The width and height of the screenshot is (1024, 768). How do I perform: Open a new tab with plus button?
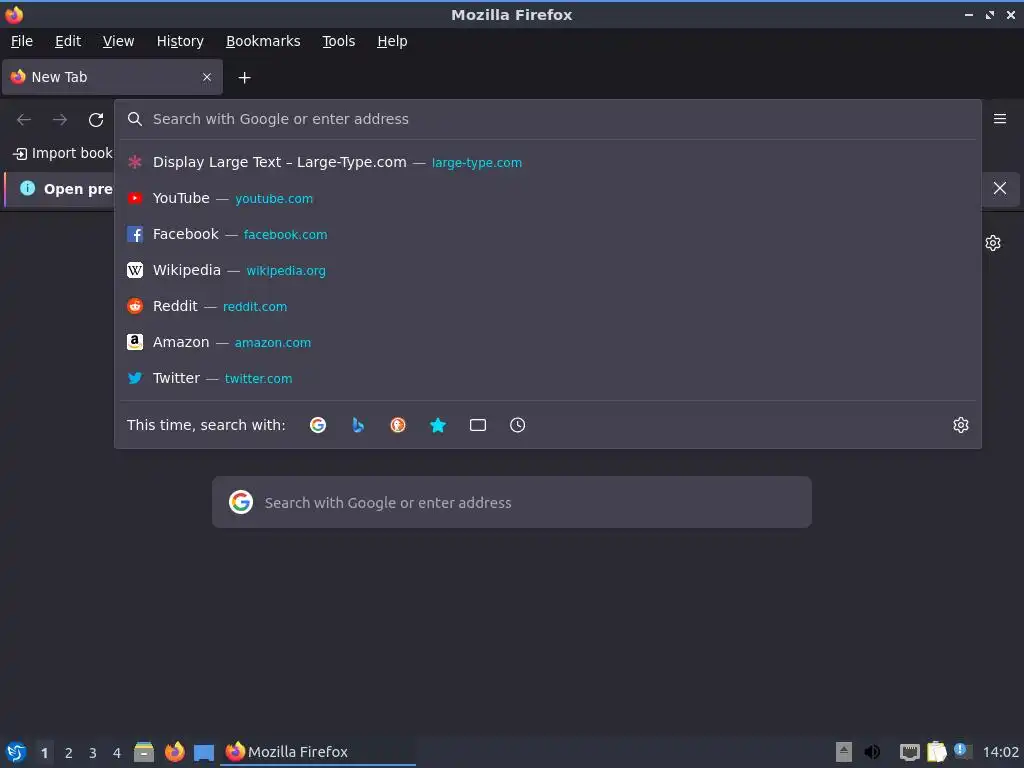pyautogui.click(x=244, y=78)
